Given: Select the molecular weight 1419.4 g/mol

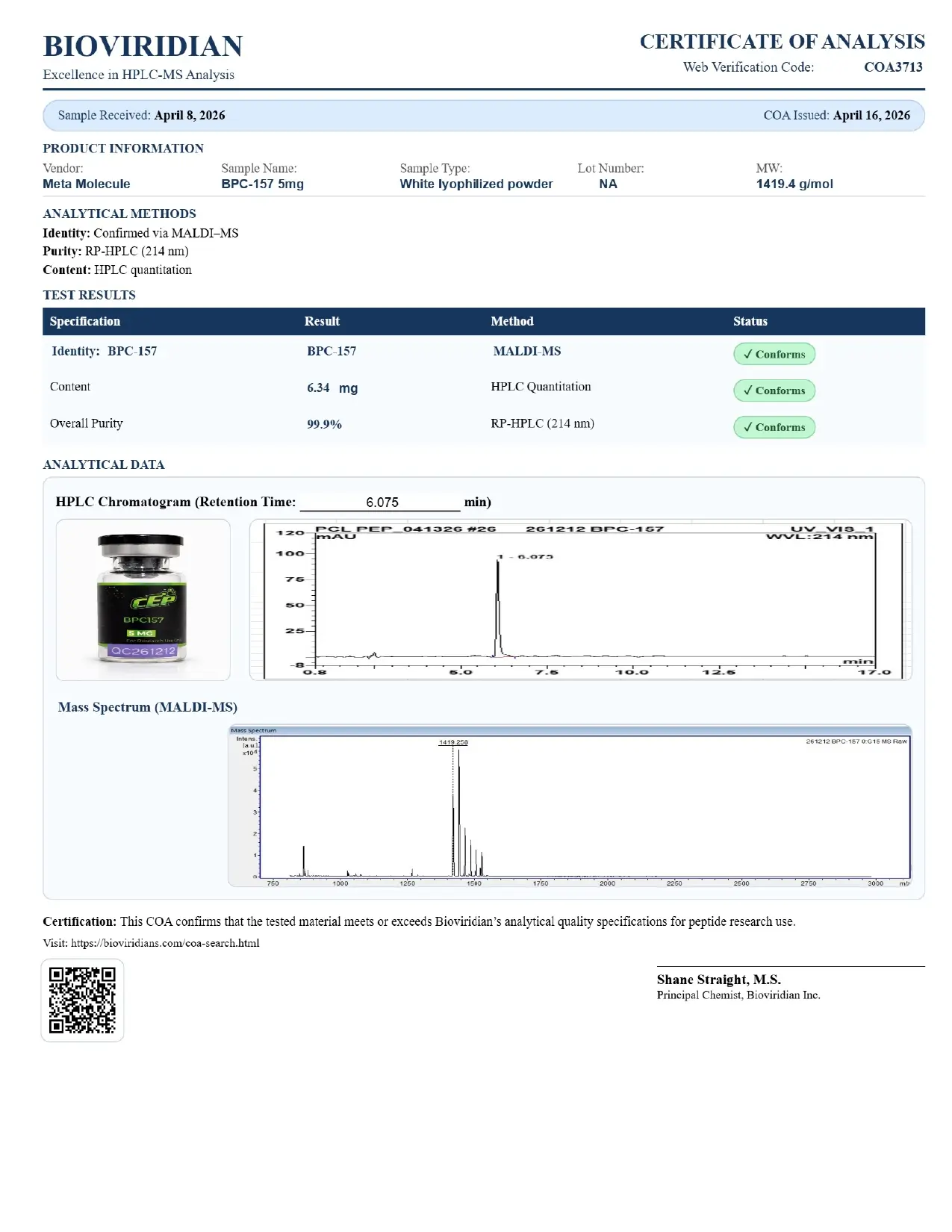Looking at the screenshot, I should tap(794, 184).
